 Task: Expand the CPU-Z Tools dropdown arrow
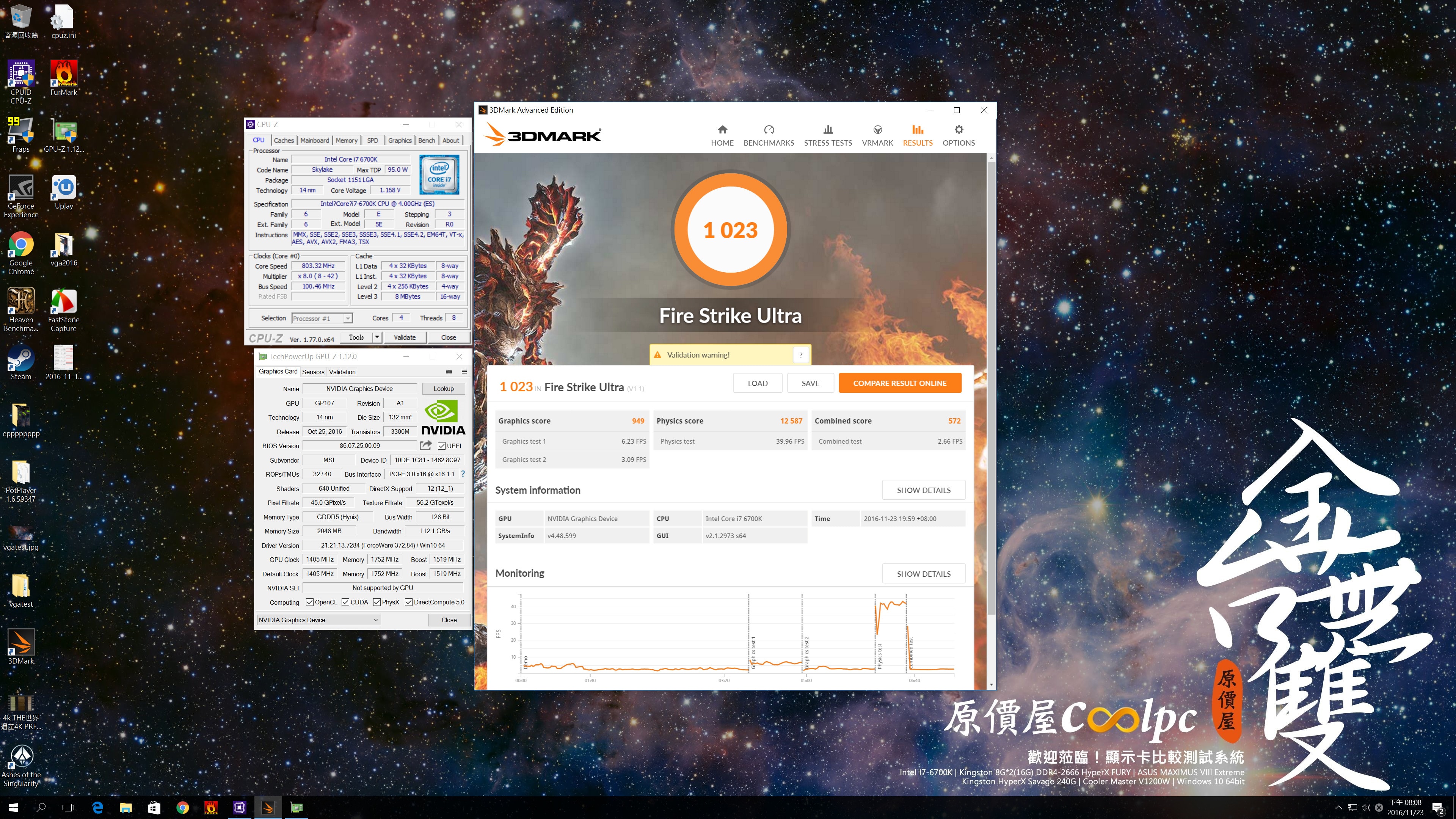[377, 337]
